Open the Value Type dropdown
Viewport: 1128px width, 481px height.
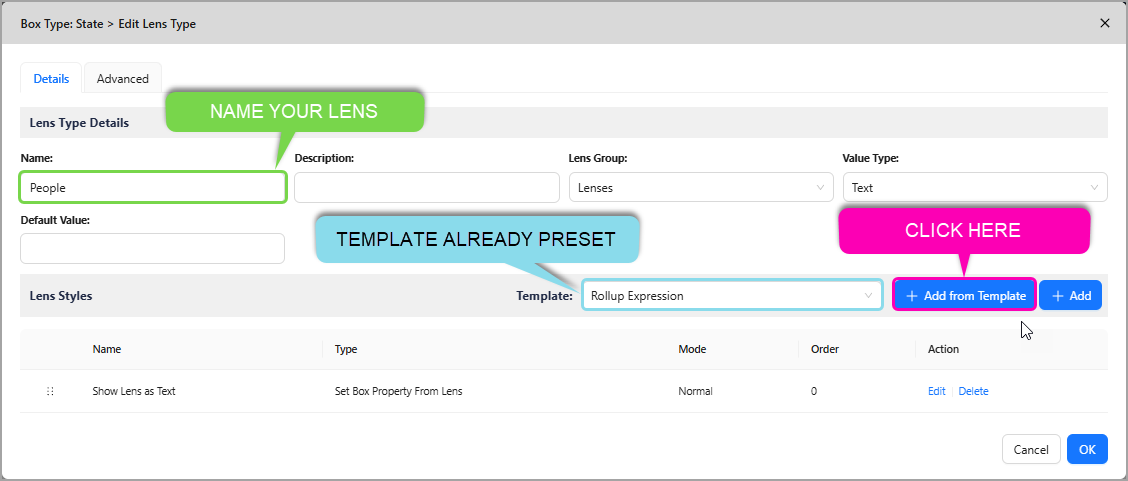(x=974, y=187)
